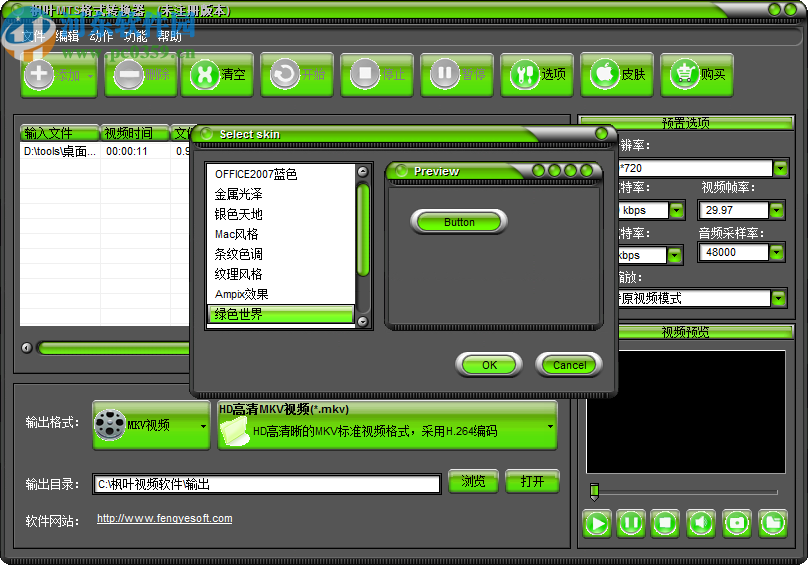This screenshot has height=565, width=808.
Task: Play the video preview
Action: pyautogui.click(x=597, y=524)
